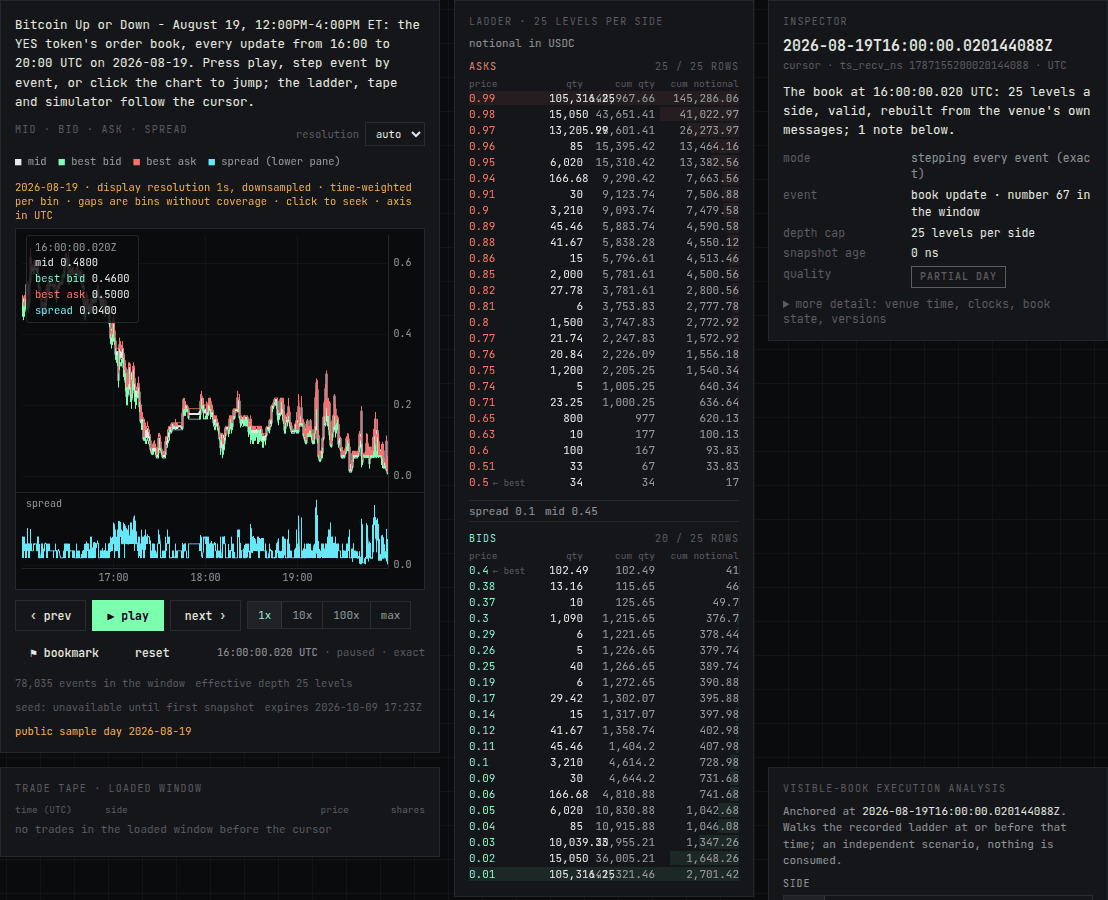Select the 0.65 ask price row
Image resolution: width=1108 pixels, height=900 pixels.
[603, 418]
